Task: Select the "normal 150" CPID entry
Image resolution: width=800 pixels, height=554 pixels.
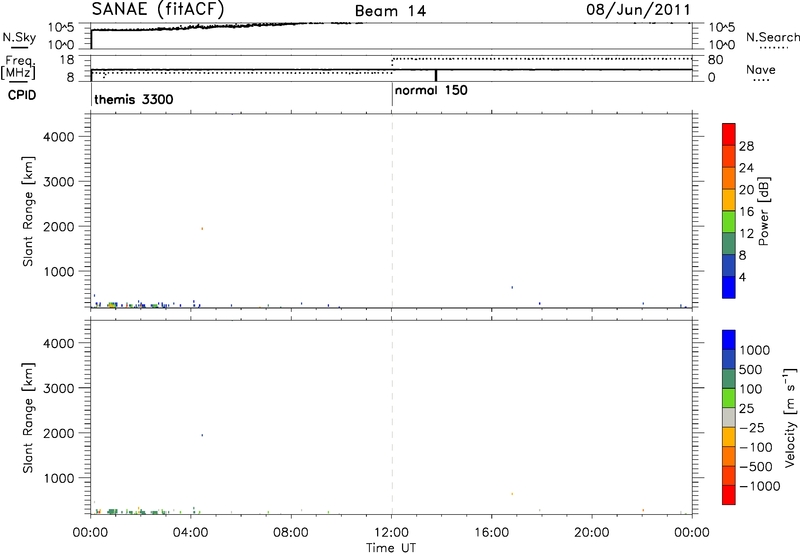Action: (431, 90)
